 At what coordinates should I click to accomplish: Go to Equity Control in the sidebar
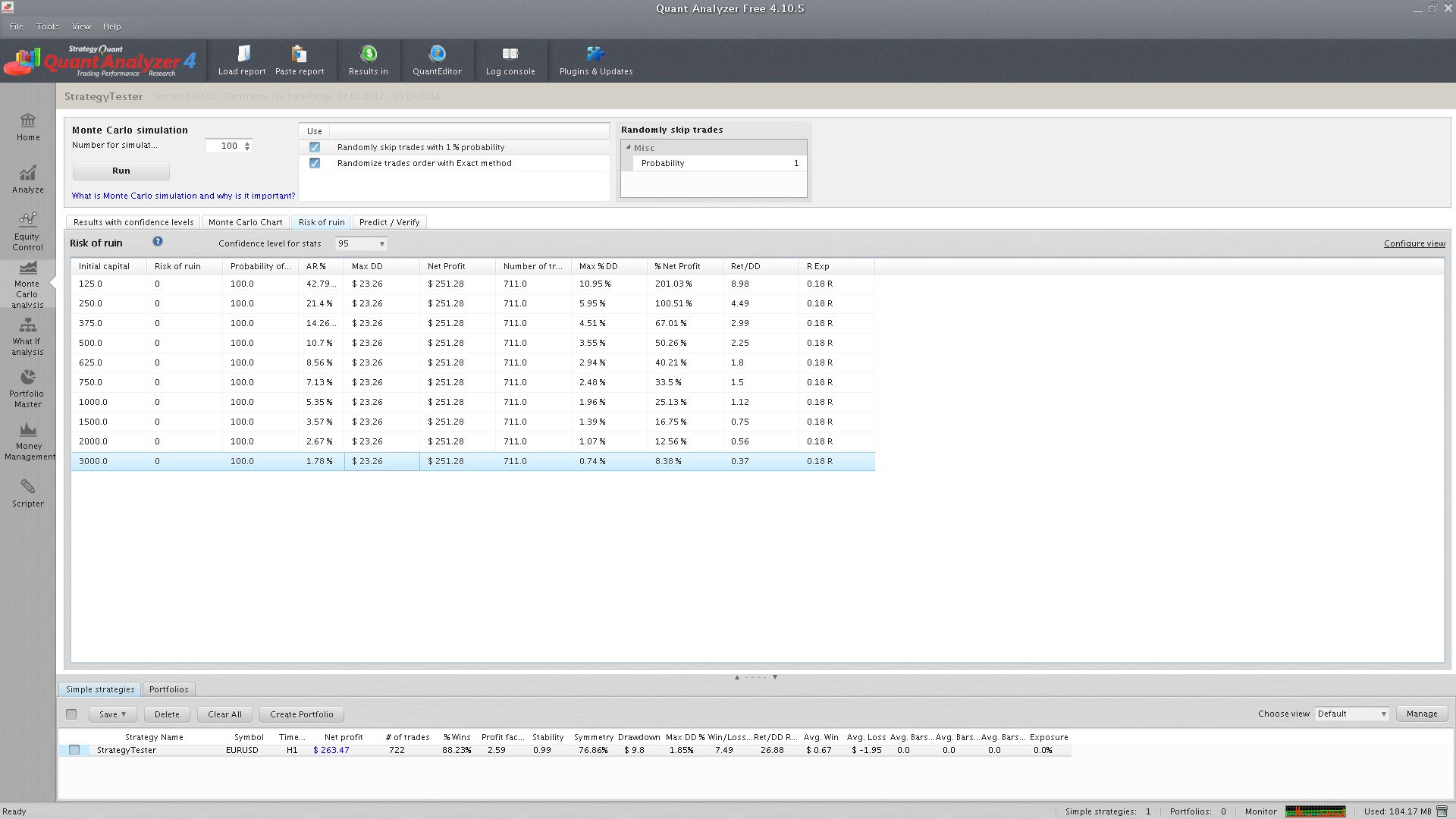28,231
